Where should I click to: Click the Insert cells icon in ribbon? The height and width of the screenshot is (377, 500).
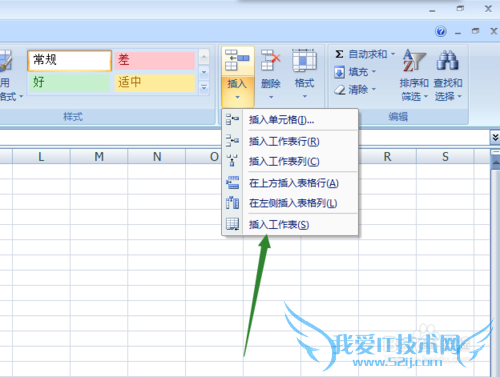coord(237,60)
